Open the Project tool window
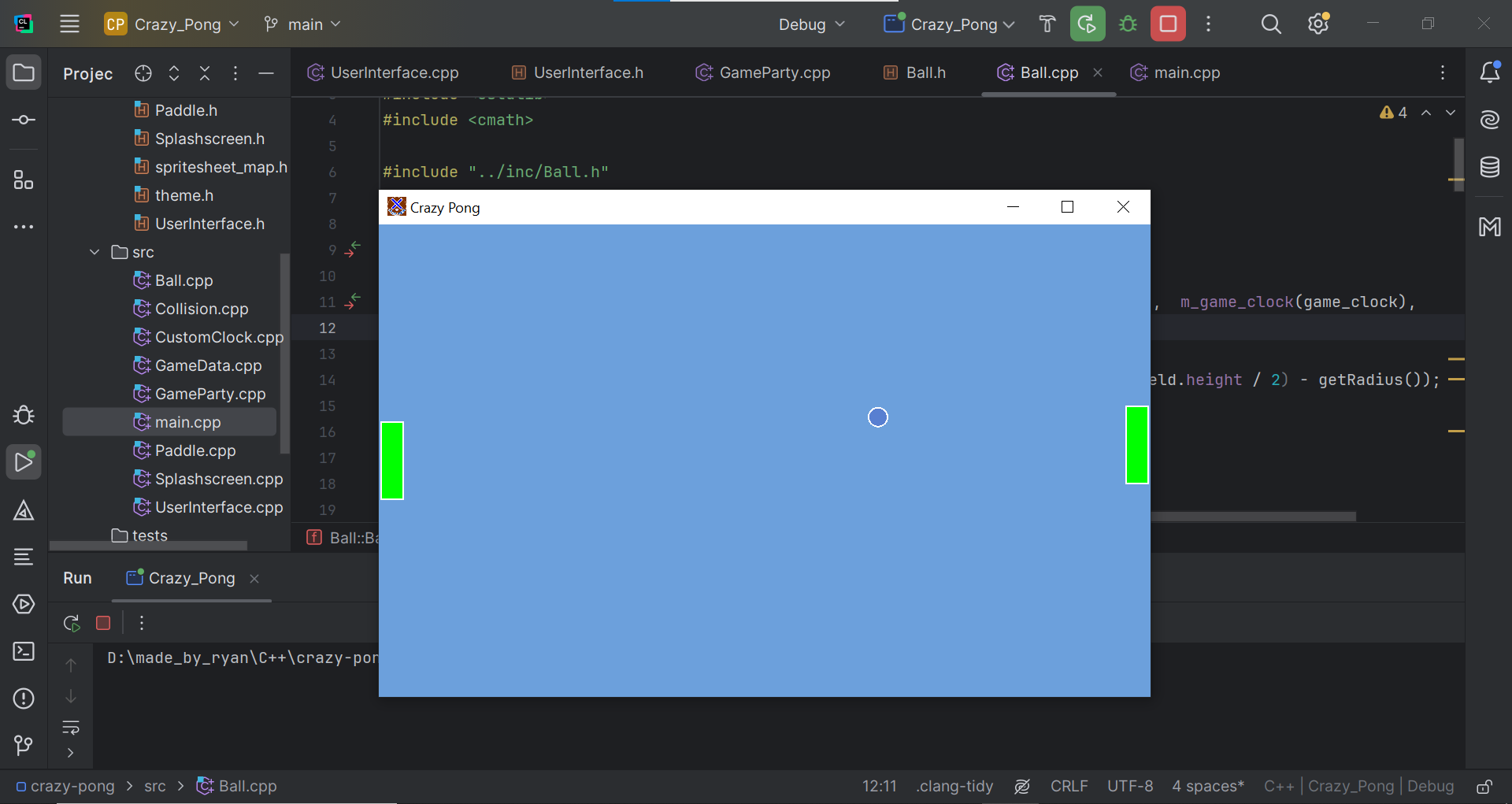The image size is (1512, 804). (24, 73)
